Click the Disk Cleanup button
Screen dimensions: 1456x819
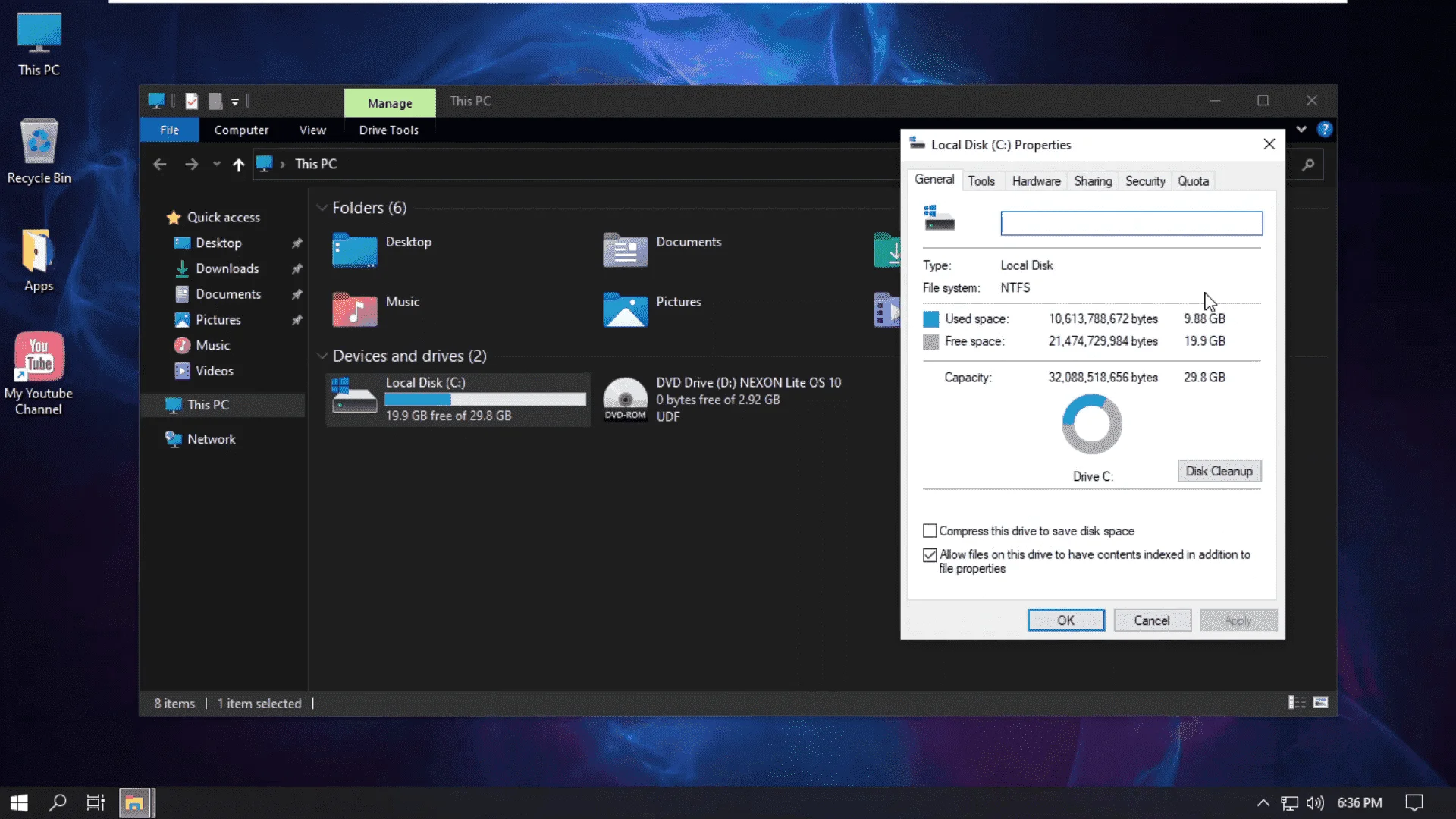click(1219, 471)
